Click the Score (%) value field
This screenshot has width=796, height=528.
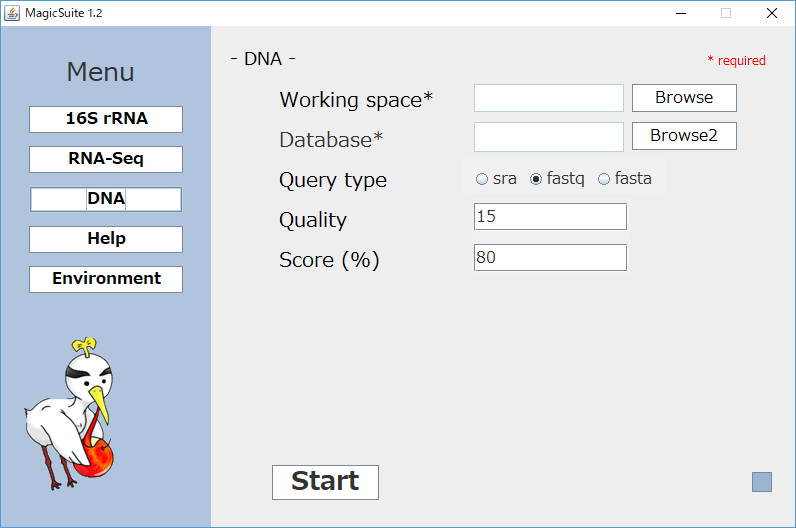click(x=550, y=257)
